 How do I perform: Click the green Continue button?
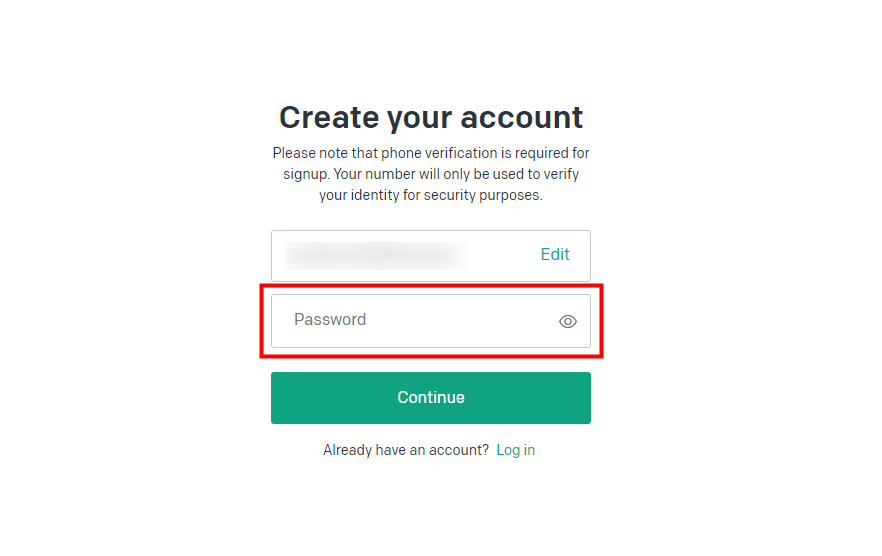coord(431,397)
